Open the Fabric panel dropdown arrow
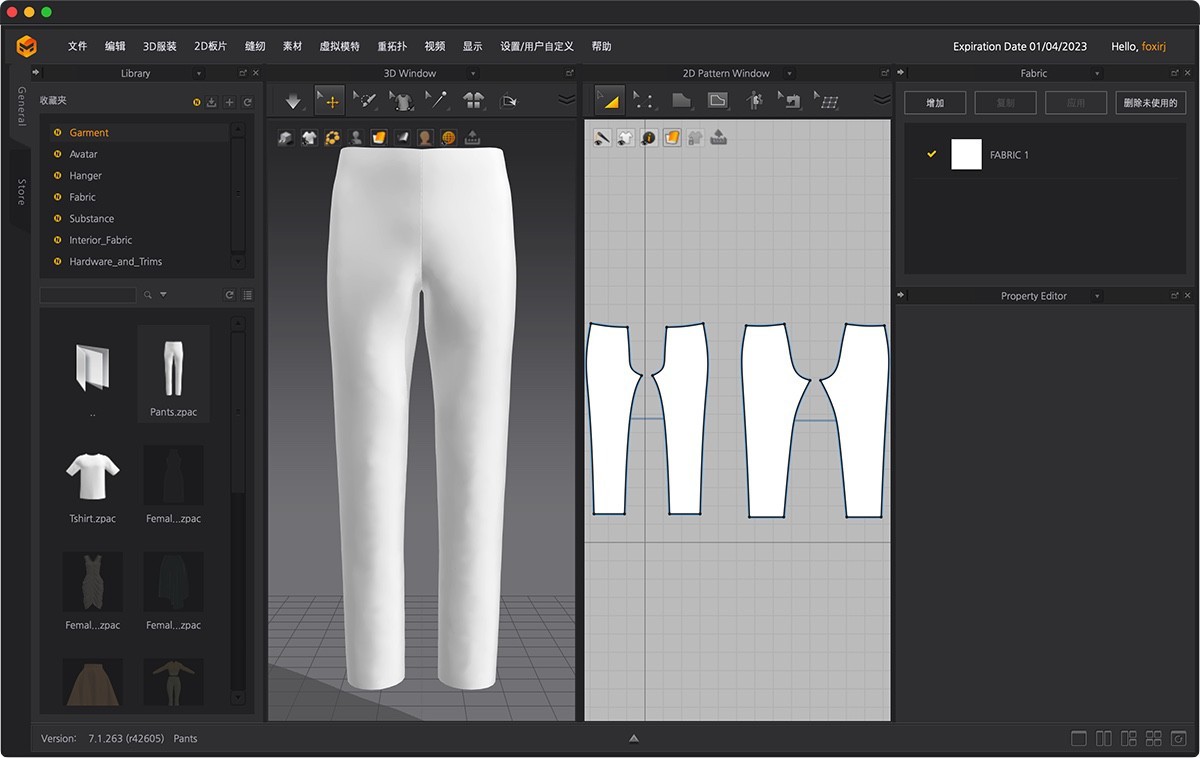The height and width of the screenshot is (758, 1200). [x=1097, y=73]
